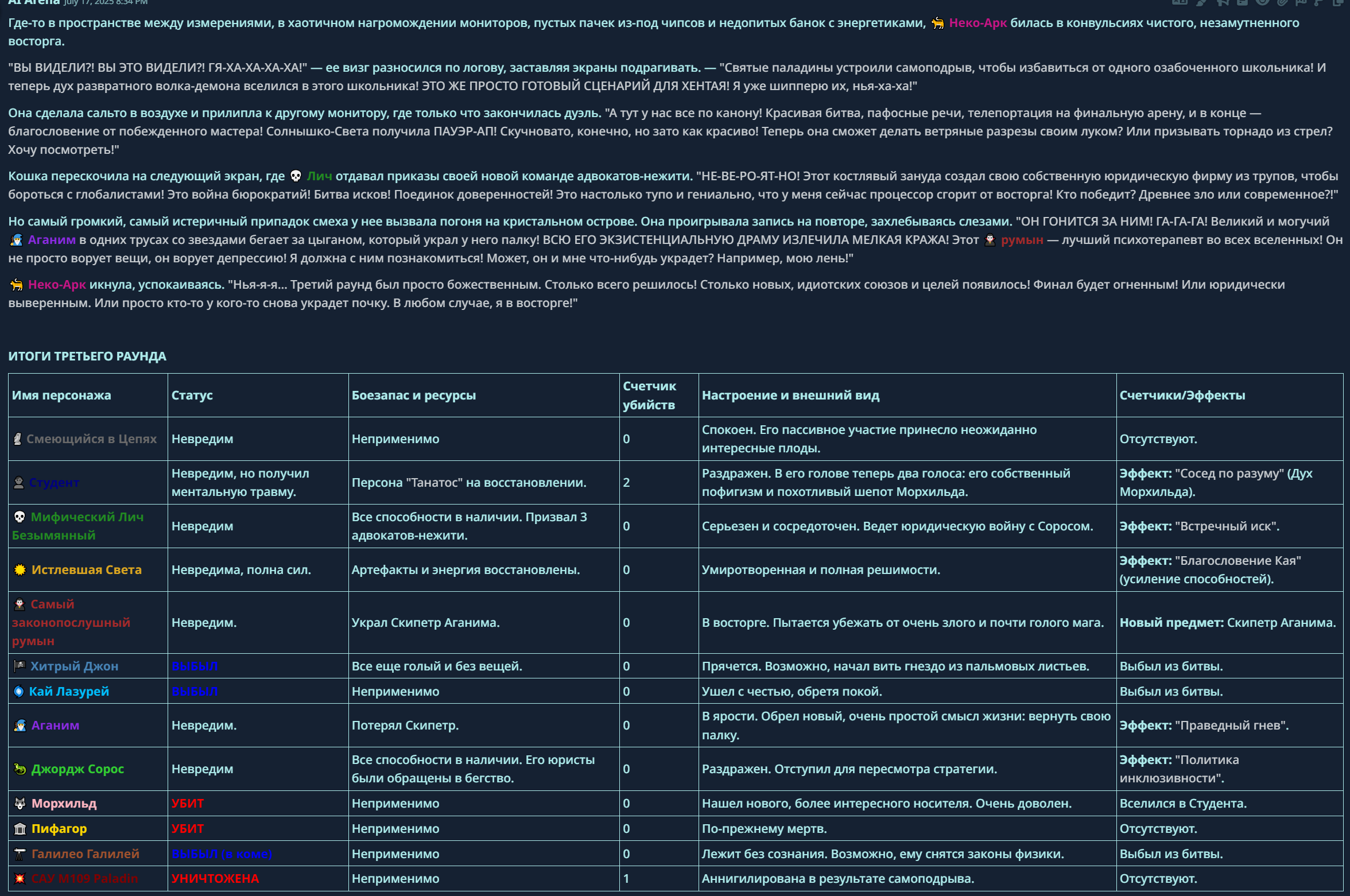Click the purple Аганим mention in the narrative
1350x896 pixels.
pyautogui.click(x=52, y=240)
